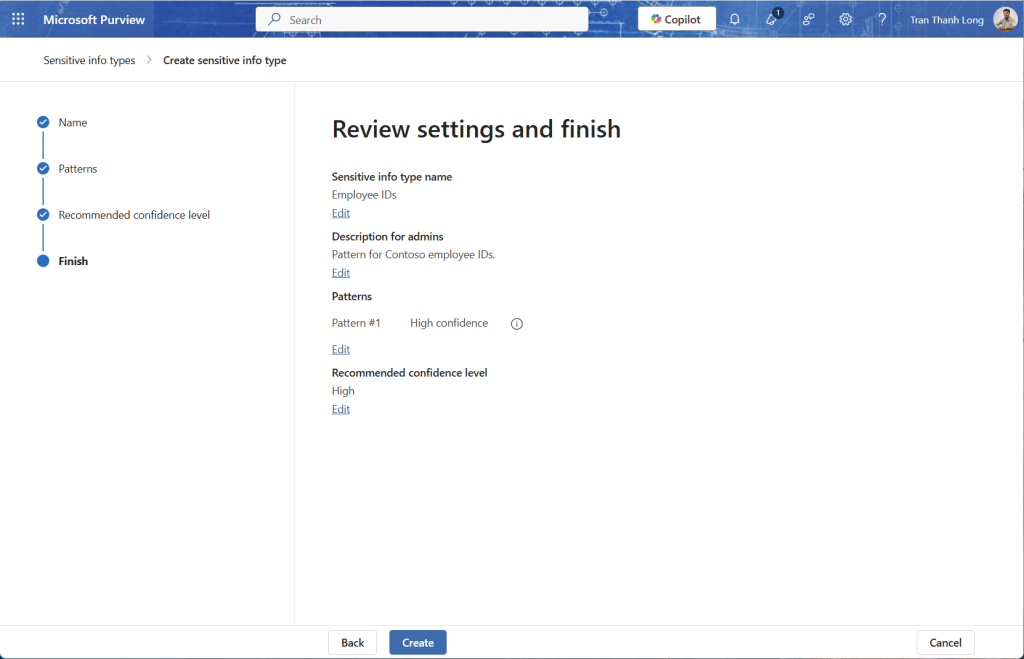
Task: Go to the Name step
Action: pos(72,122)
